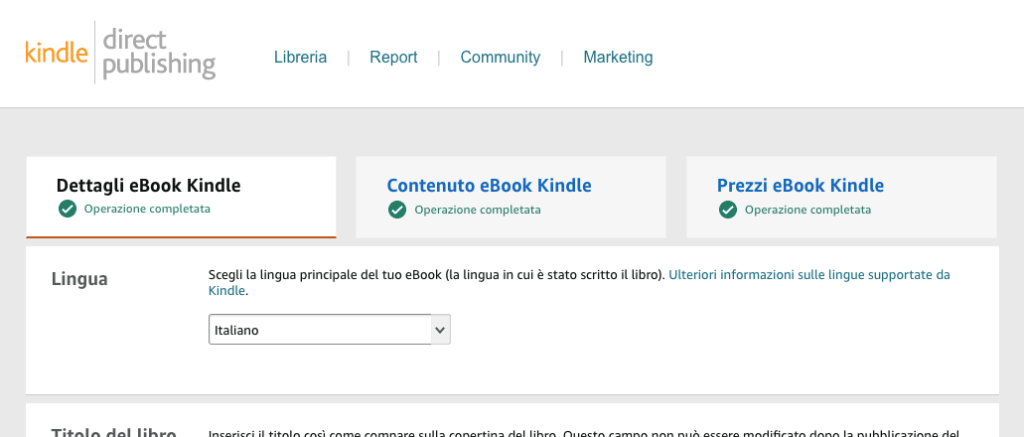Click 'Operazione completata' under Contenuto eBook Kindle
The width and height of the screenshot is (1024, 437).
(477, 210)
